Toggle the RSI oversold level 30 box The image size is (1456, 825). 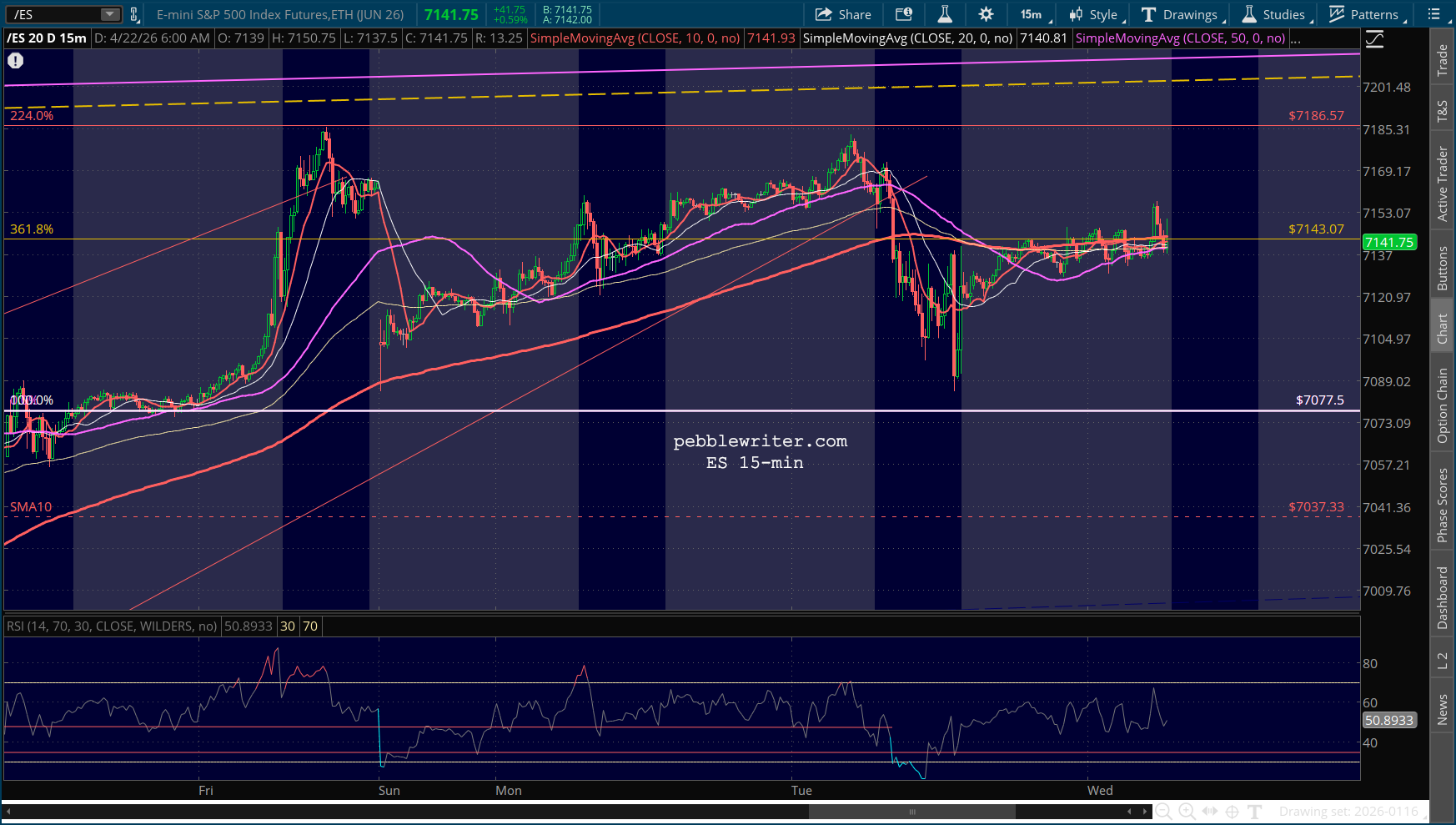[x=288, y=626]
